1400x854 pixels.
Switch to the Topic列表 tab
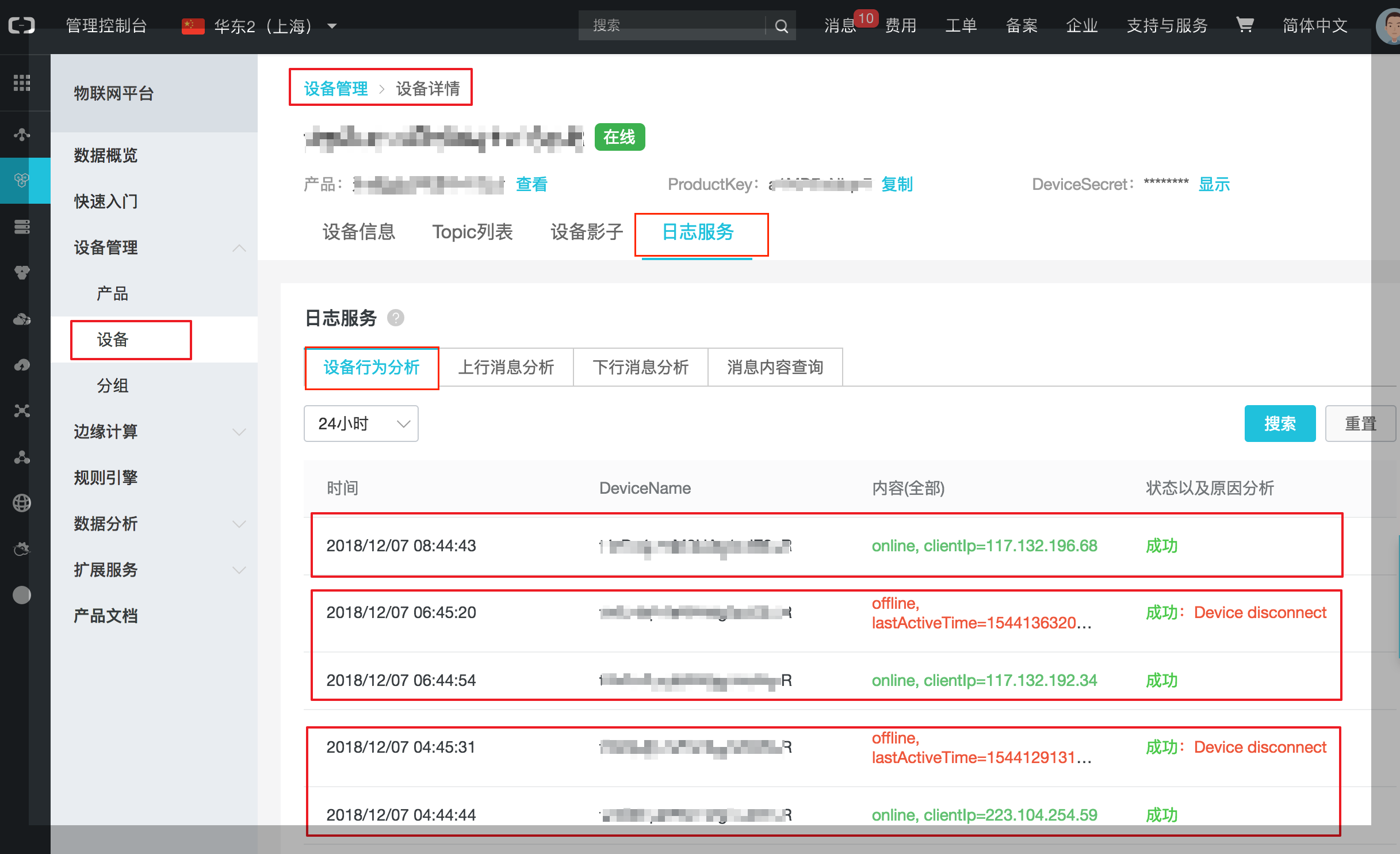(472, 232)
